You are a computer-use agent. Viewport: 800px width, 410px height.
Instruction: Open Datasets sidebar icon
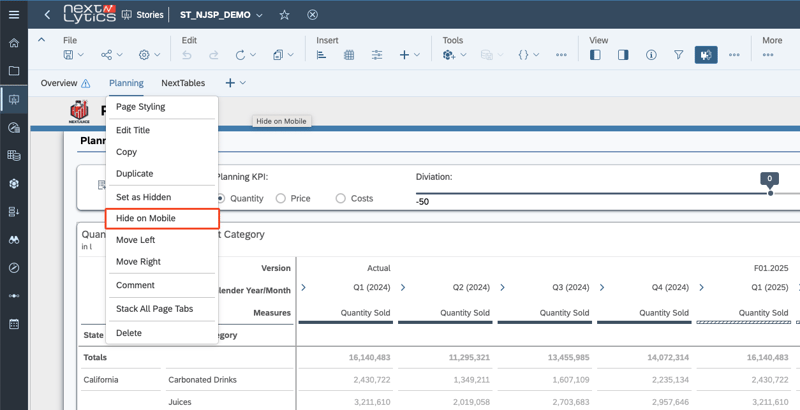point(14,156)
